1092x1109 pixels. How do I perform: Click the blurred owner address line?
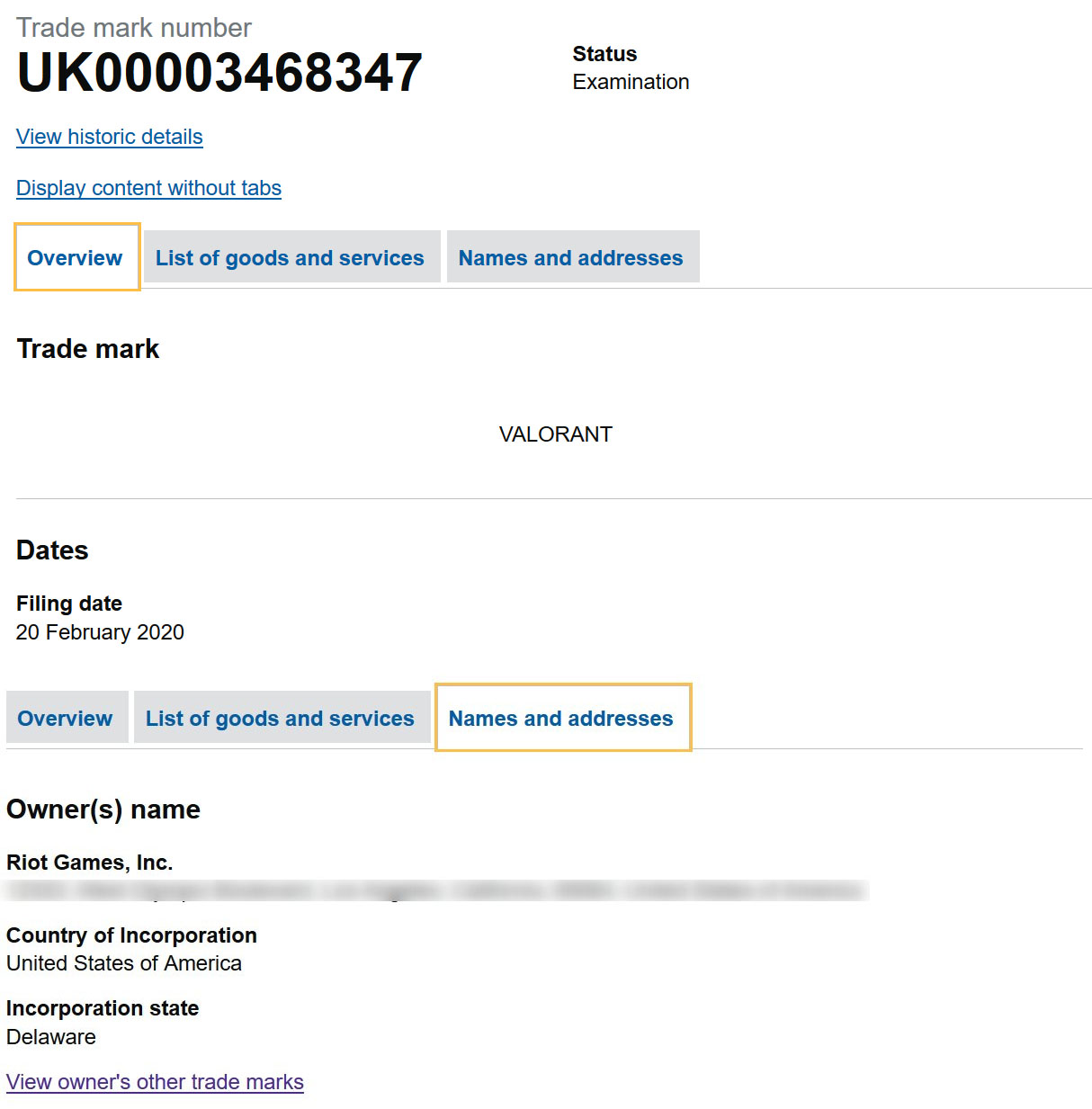[x=436, y=890]
